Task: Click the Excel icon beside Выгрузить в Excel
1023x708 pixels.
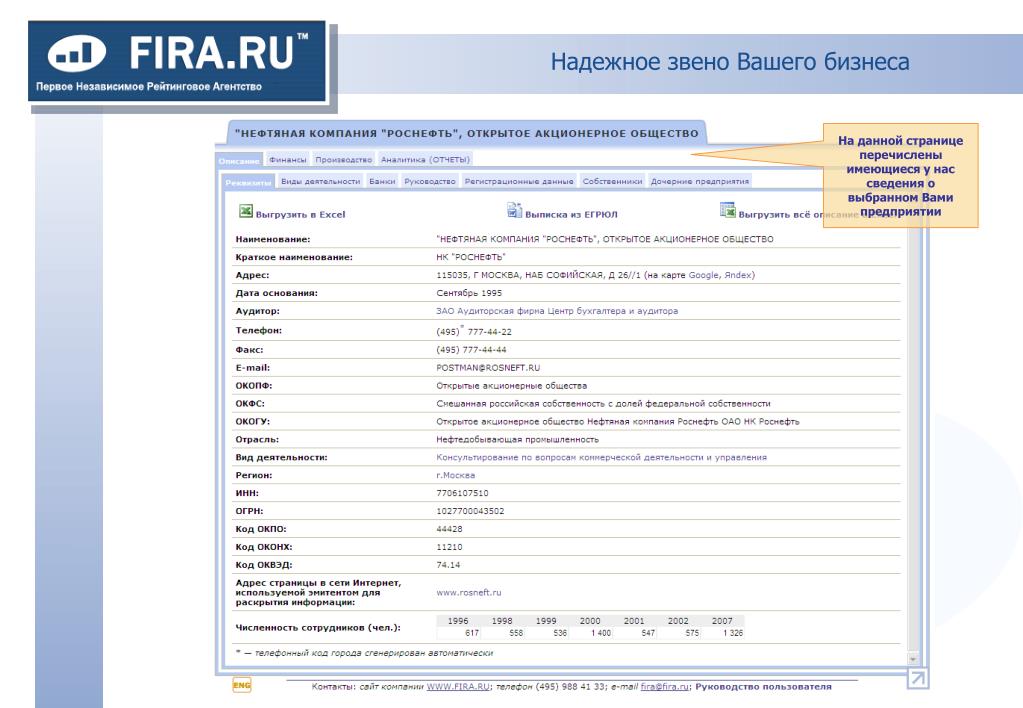Action: (245, 211)
